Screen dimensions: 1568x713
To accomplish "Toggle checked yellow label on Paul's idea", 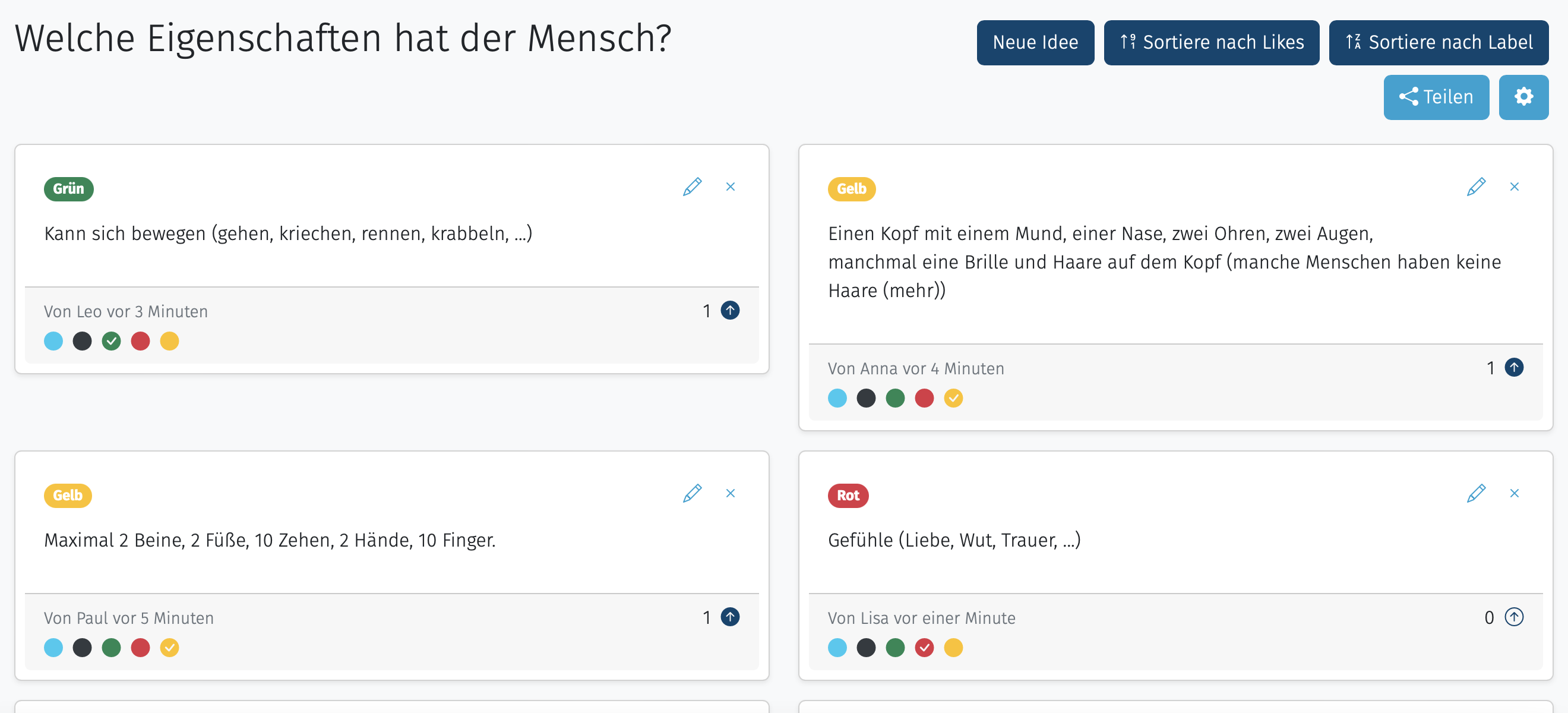I will (170, 648).
